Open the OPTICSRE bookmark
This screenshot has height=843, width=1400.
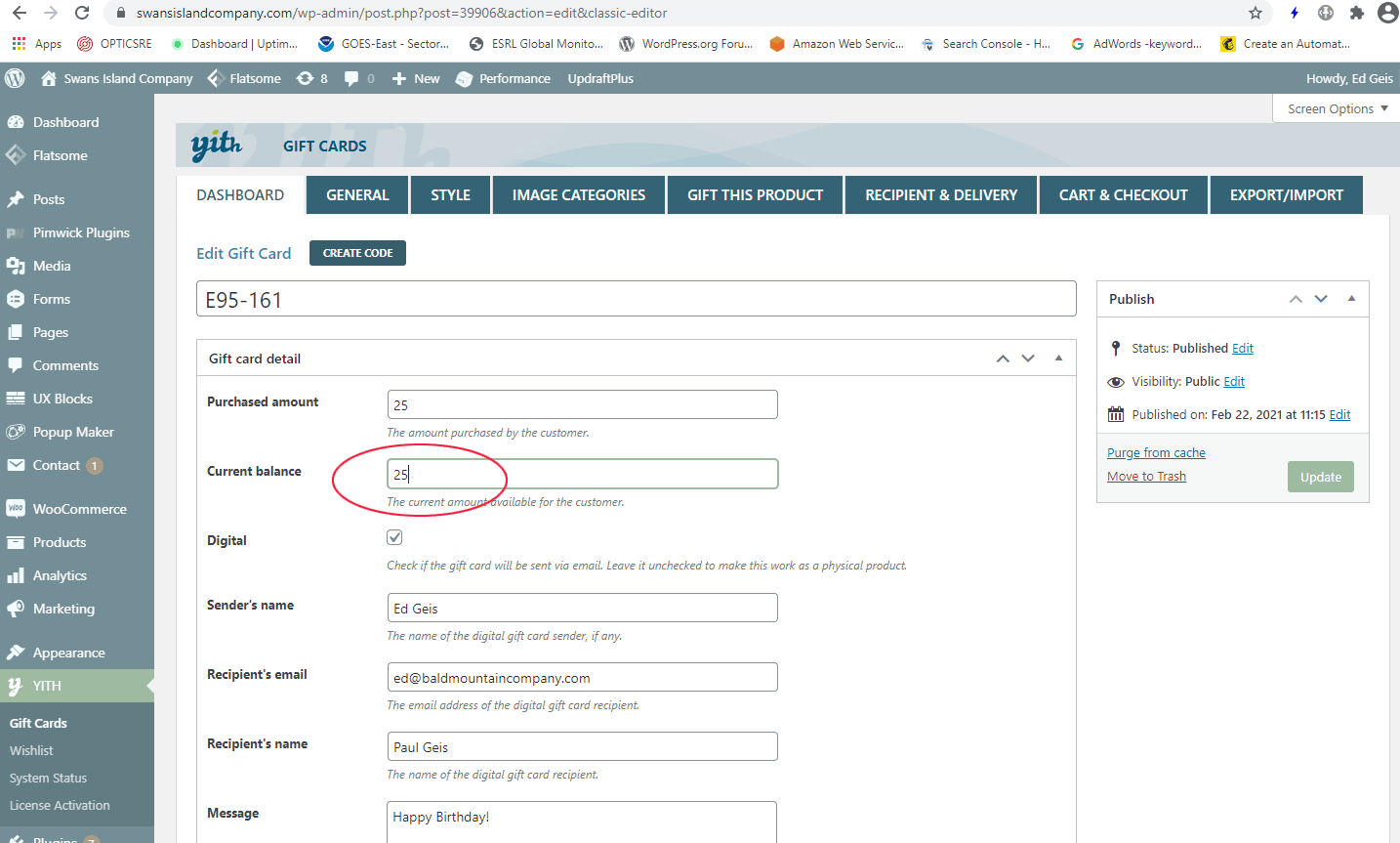point(114,44)
